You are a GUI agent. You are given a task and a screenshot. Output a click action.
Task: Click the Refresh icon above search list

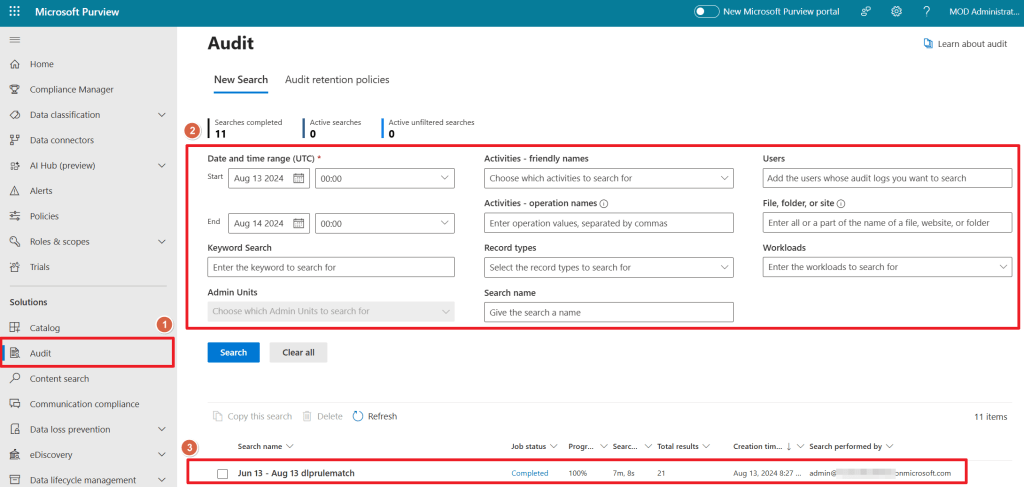358,416
